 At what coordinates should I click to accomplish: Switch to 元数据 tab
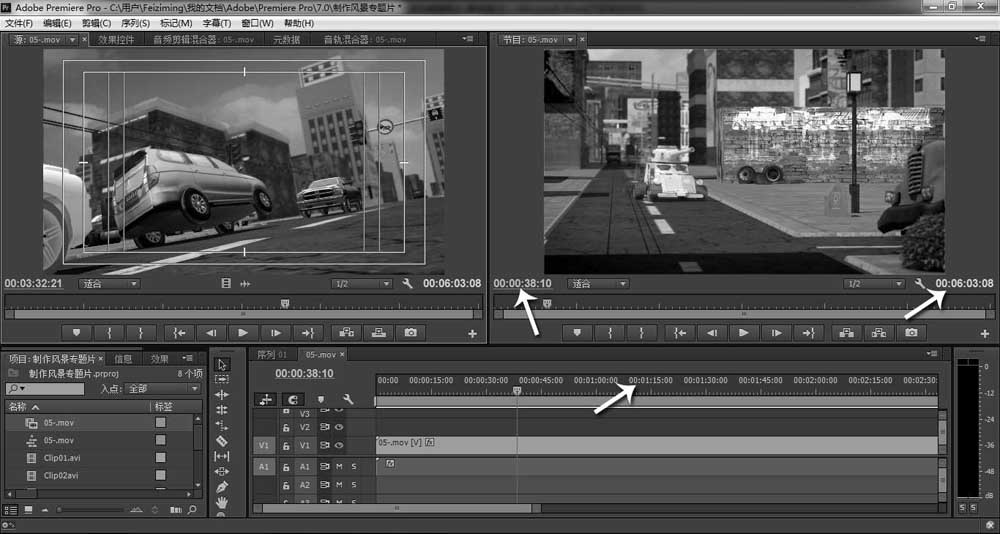(x=286, y=40)
